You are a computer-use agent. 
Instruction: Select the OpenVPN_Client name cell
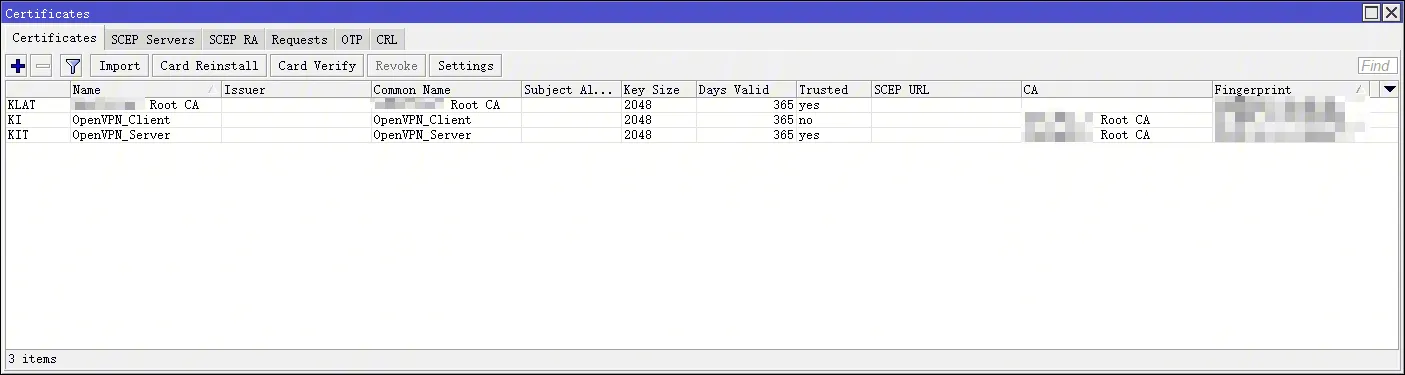[145, 120]
